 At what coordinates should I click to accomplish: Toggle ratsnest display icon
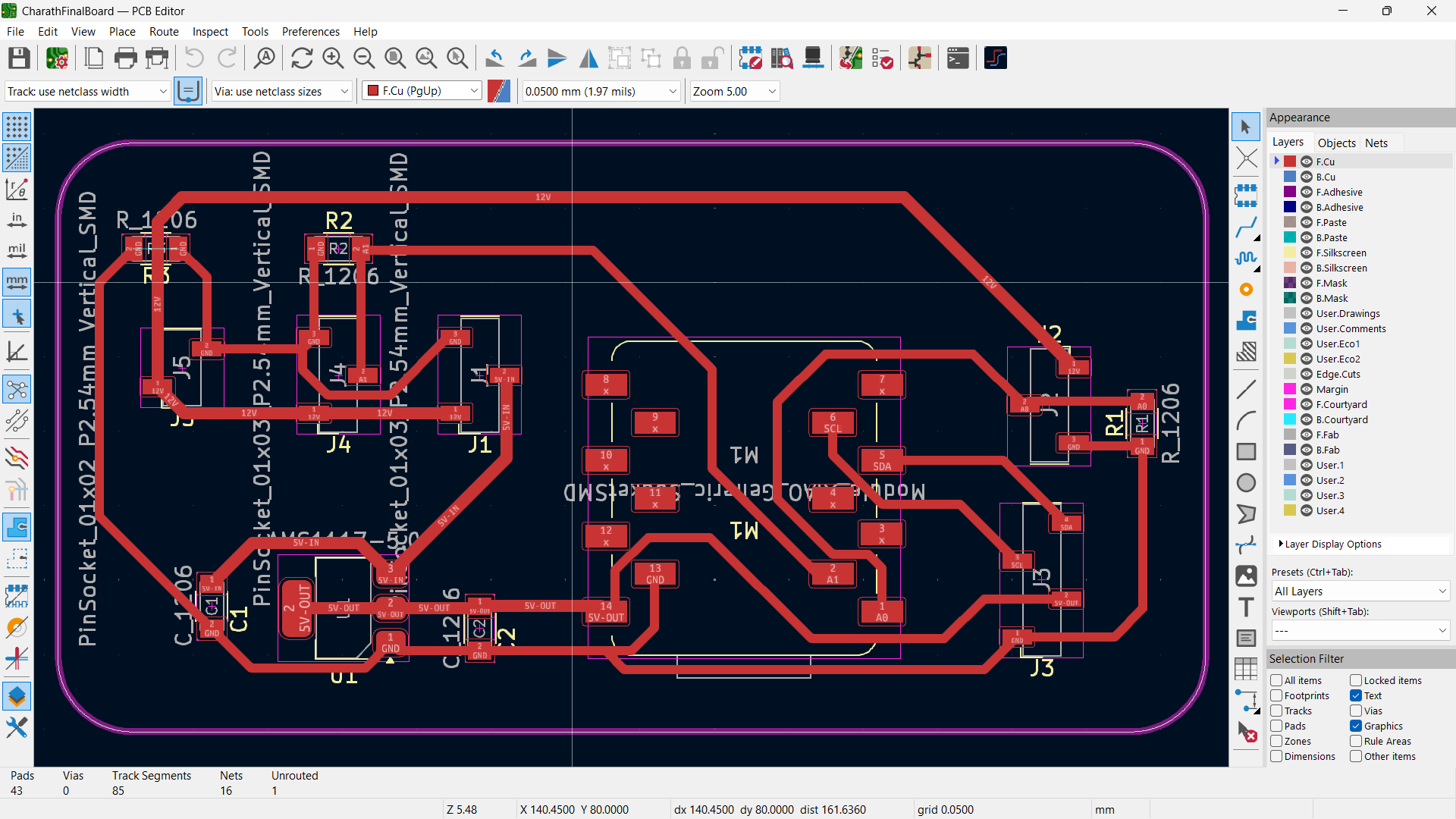[17, 390]
